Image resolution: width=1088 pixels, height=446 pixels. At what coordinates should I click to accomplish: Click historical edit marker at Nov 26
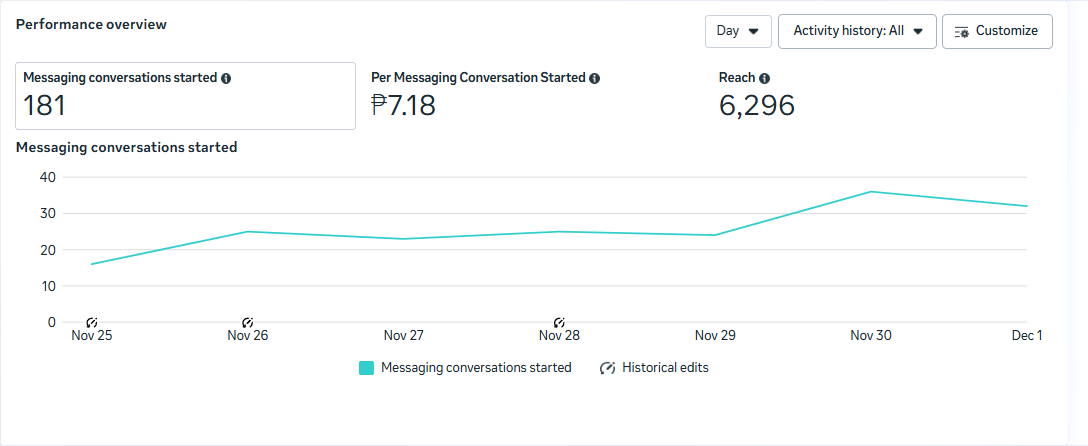(x=248, y=322)
